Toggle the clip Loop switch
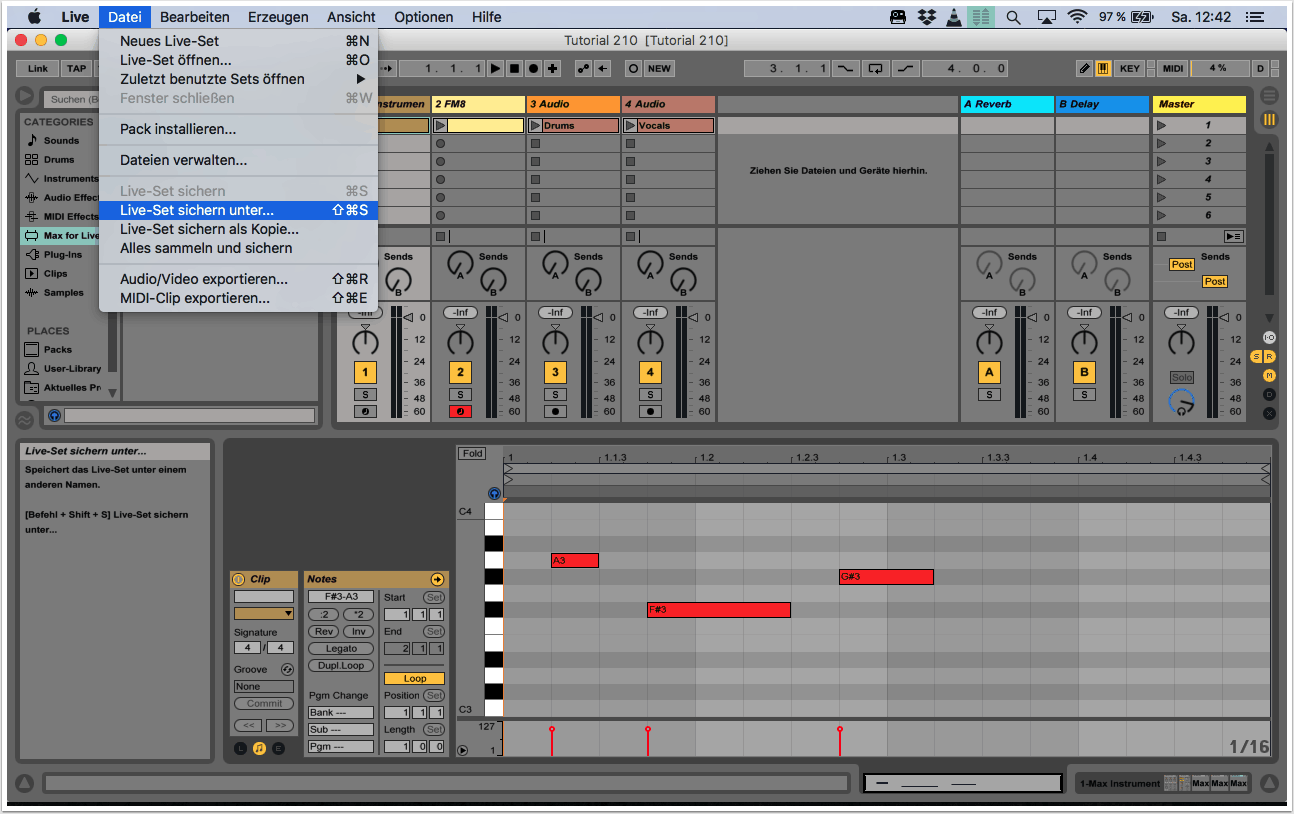The image size is (1294, 814). click(x=414, y=678)
